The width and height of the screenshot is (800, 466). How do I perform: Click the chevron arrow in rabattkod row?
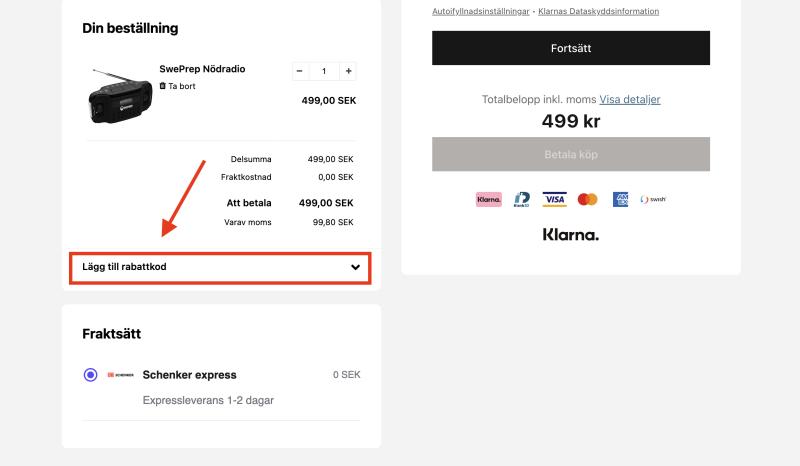point(356,267)
